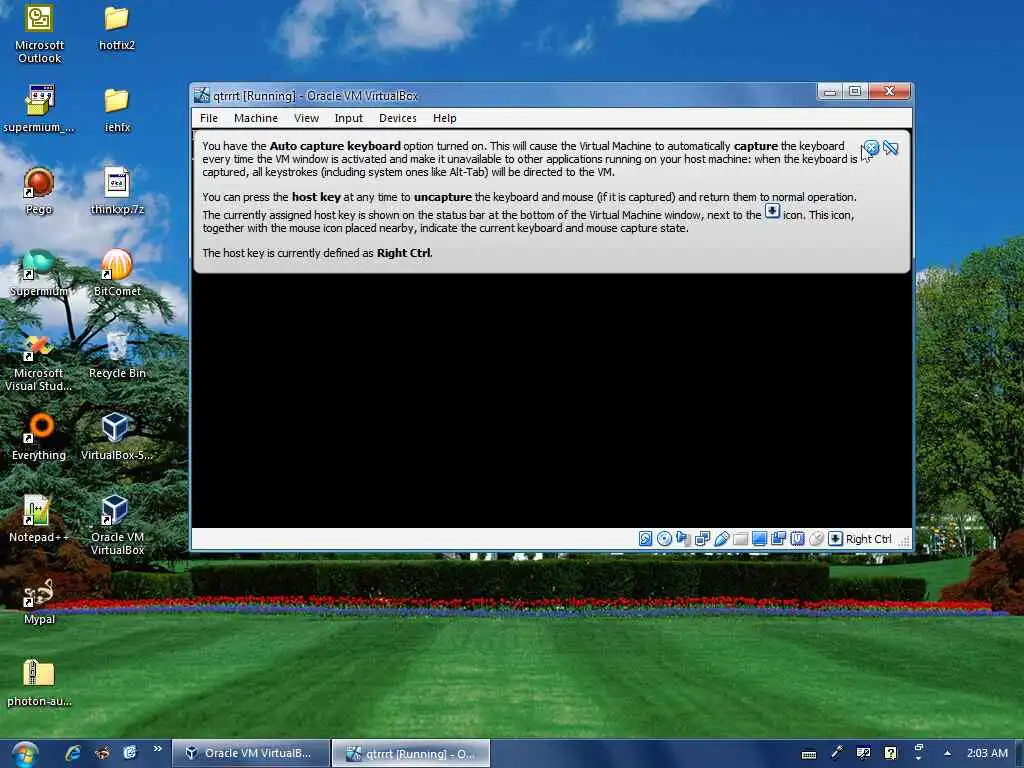Select the supermium_ installer desktop icon

39,110
